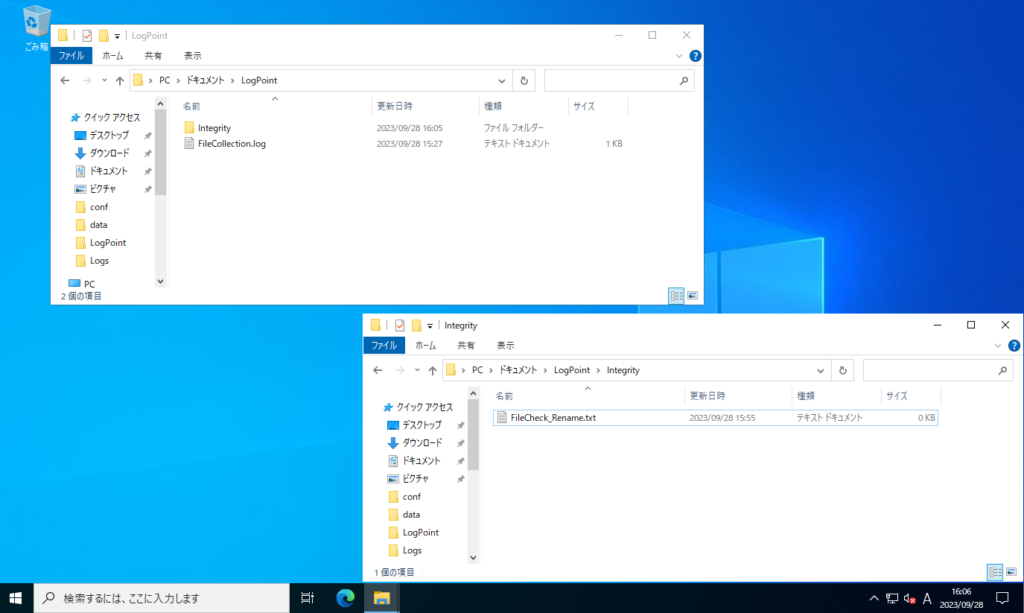Open the notification center icon
The image size is (1024, 613).
pyautogui.click(x=1002, y=598)
